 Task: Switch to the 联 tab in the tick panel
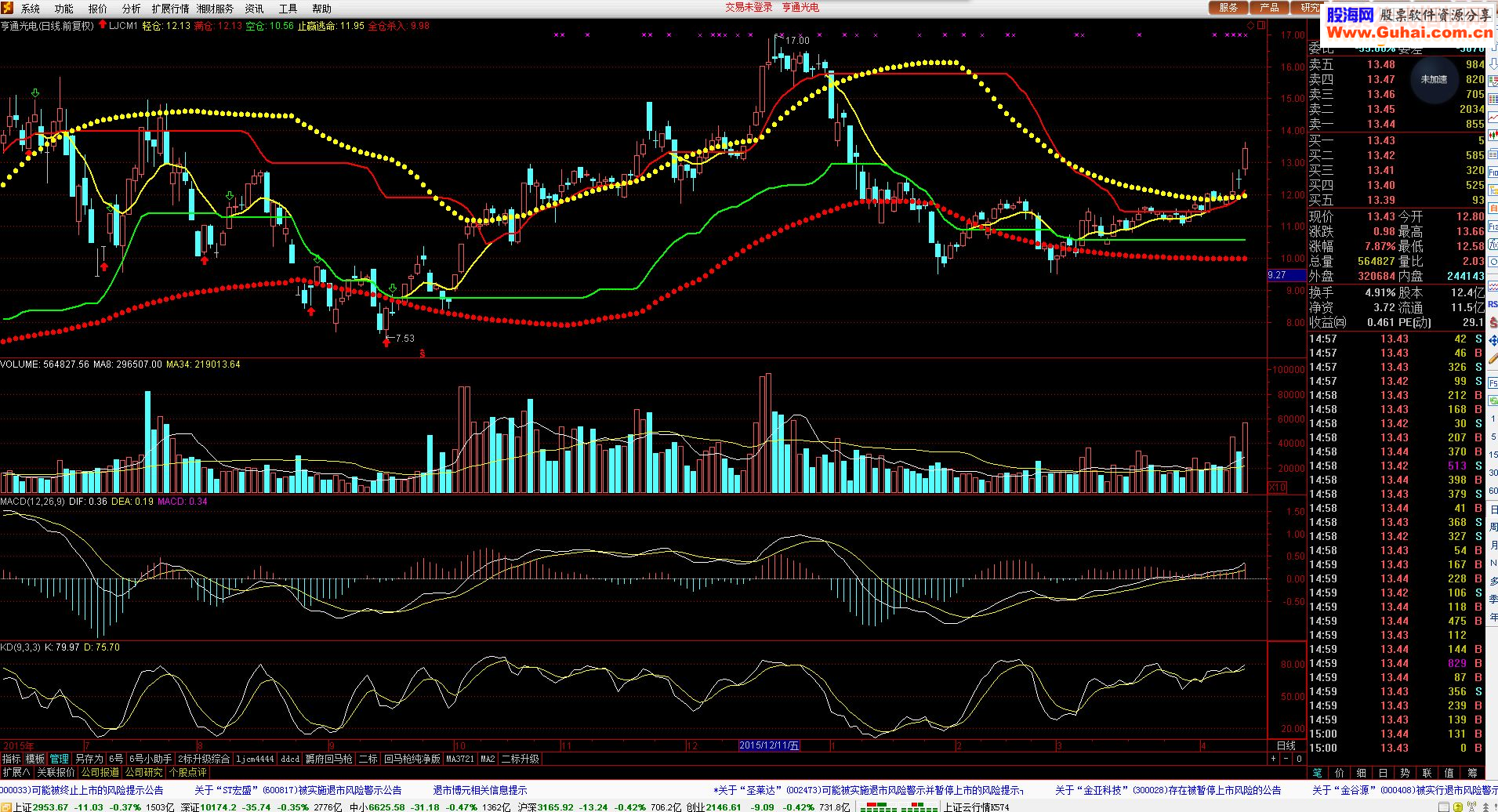tap(1427, 773)
